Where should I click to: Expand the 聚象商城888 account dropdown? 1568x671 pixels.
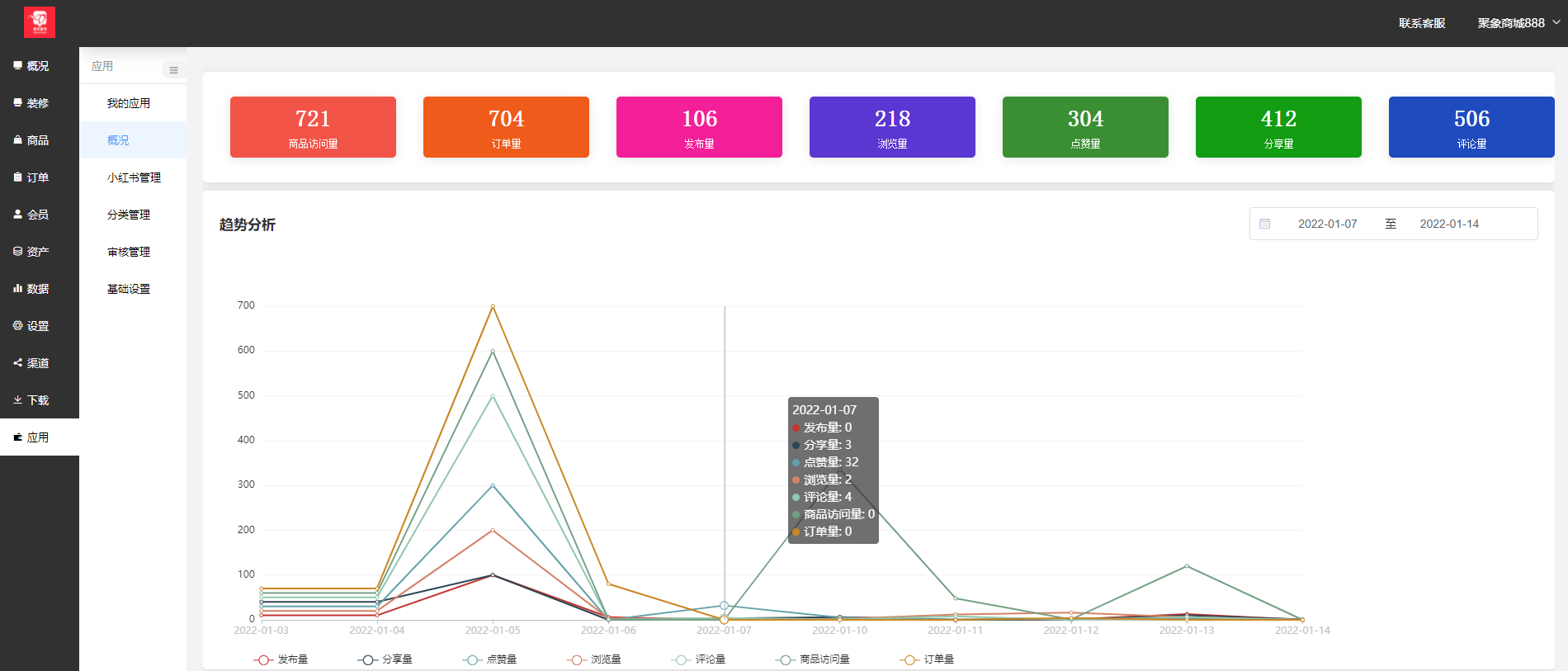1518,23
